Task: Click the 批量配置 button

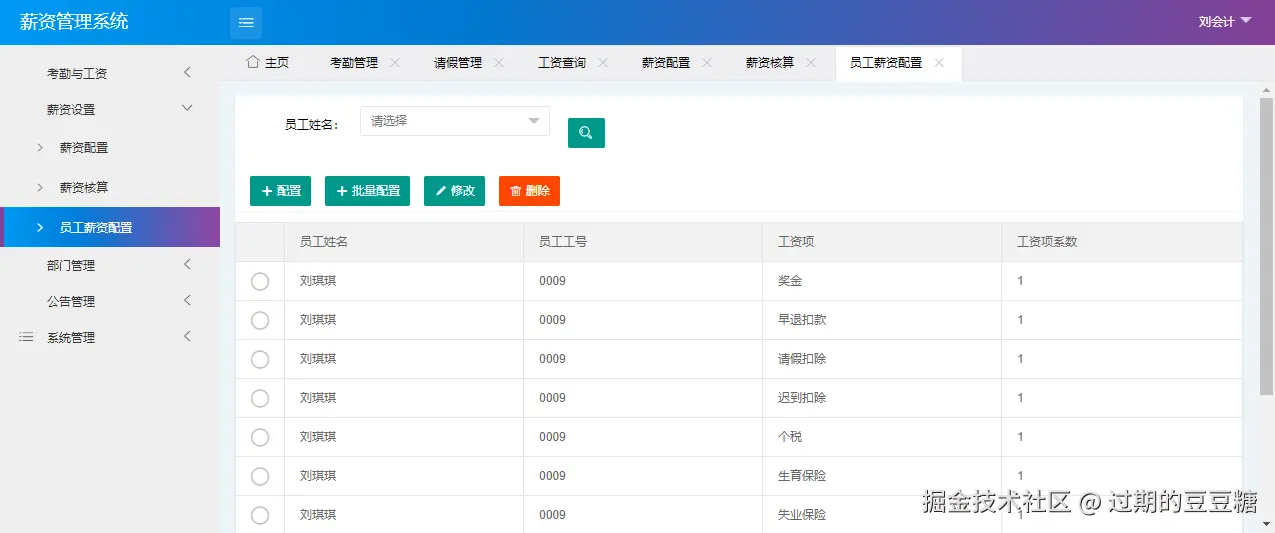Action: click(x=367, y=191)
